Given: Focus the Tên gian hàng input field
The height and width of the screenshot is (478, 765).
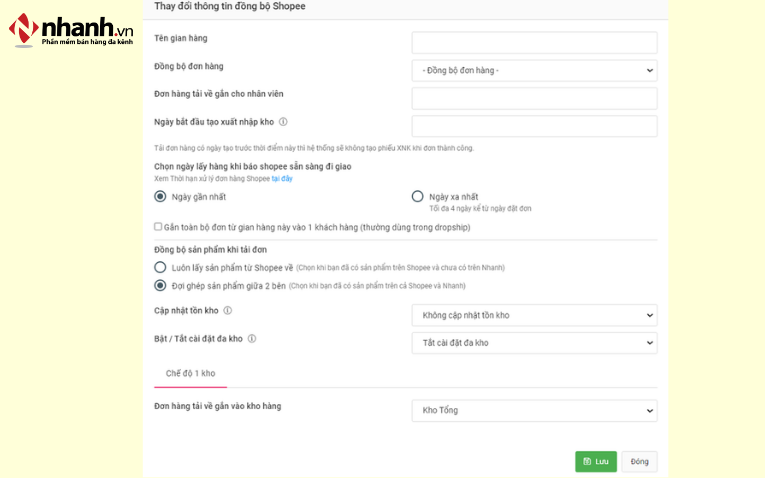Looking at the screenshot, I should pyautogui.click(x=534, y=43).
